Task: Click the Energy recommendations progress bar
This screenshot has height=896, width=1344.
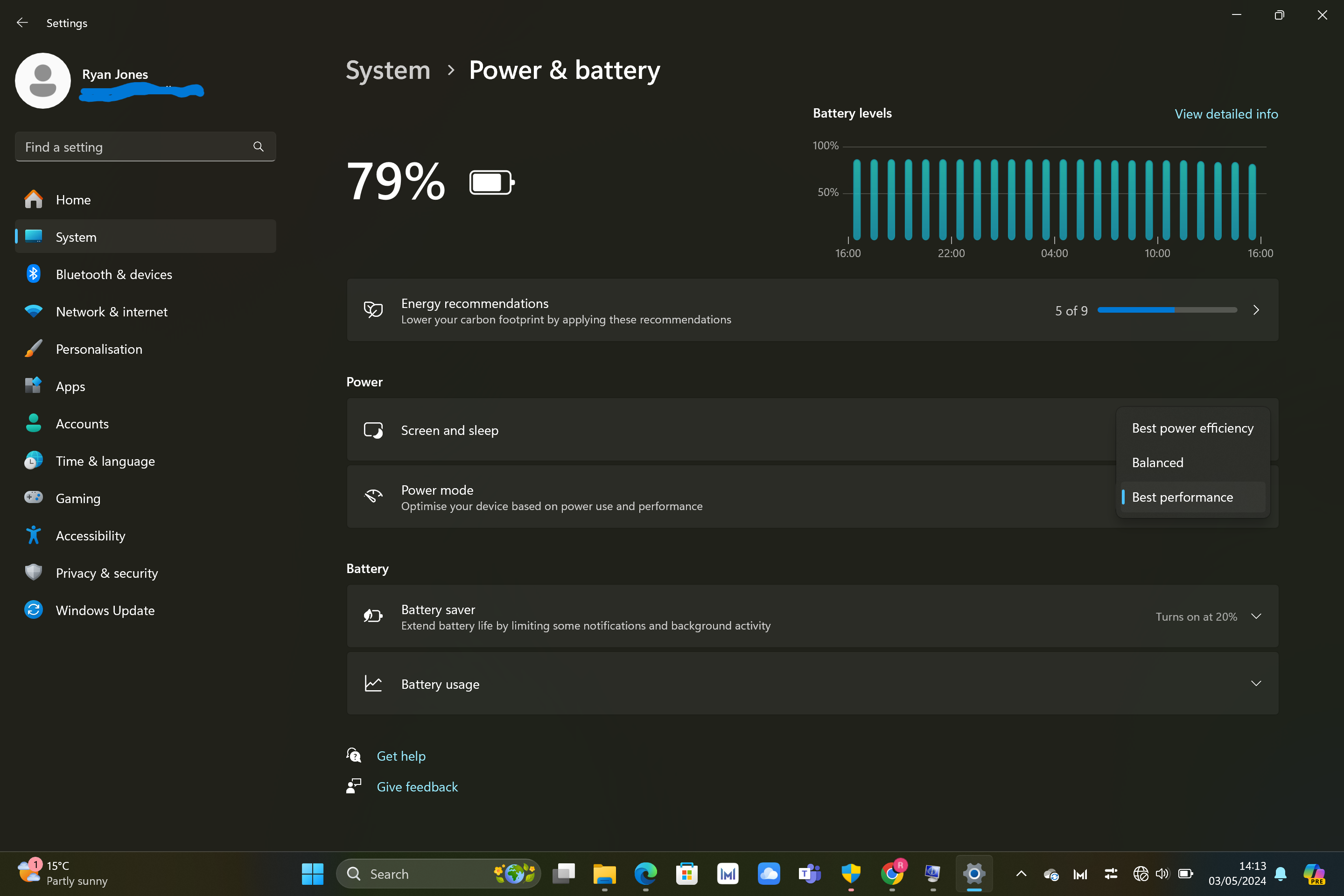Action: click(1167, 310)
